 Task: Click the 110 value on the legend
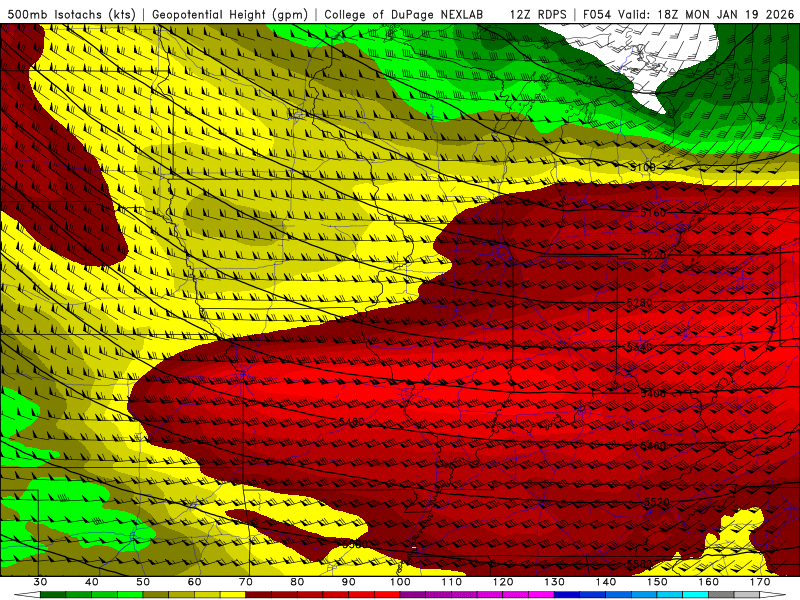point(452,582)
